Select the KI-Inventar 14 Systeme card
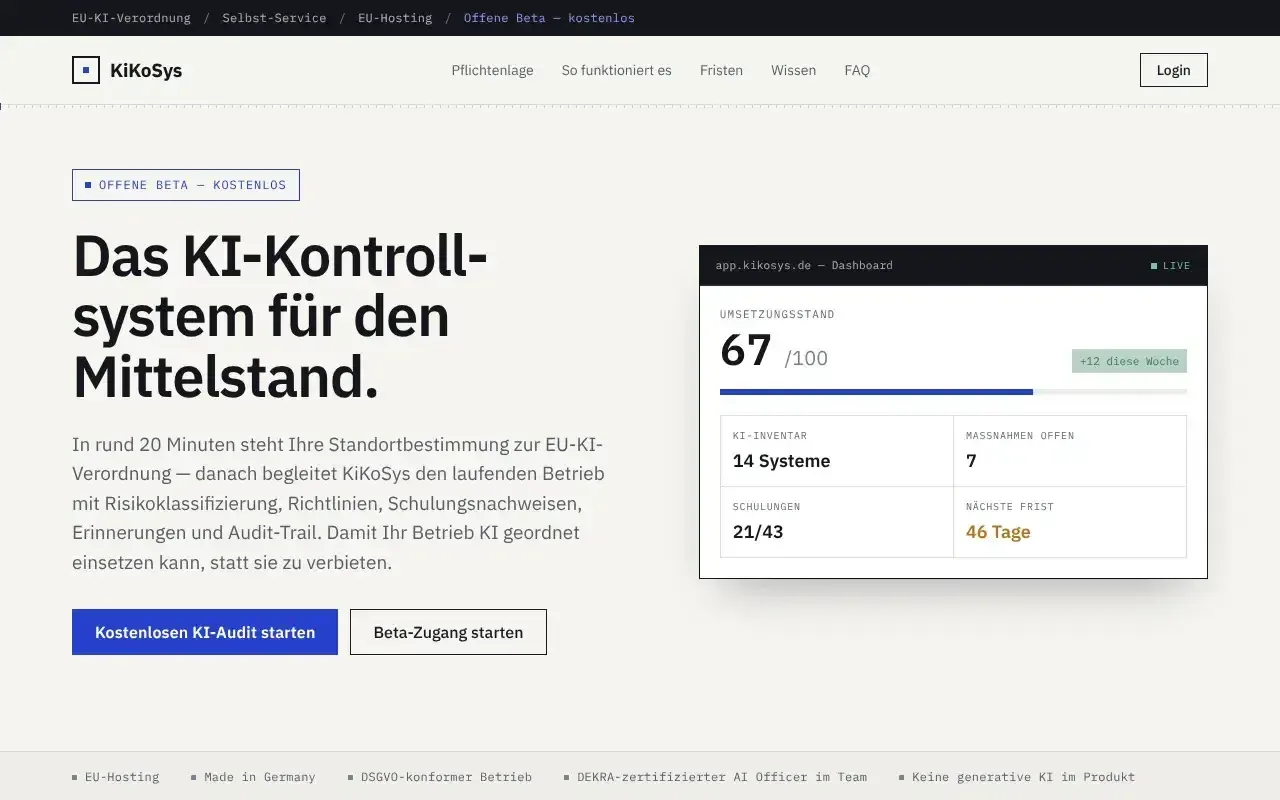 (x=837, y=451)
